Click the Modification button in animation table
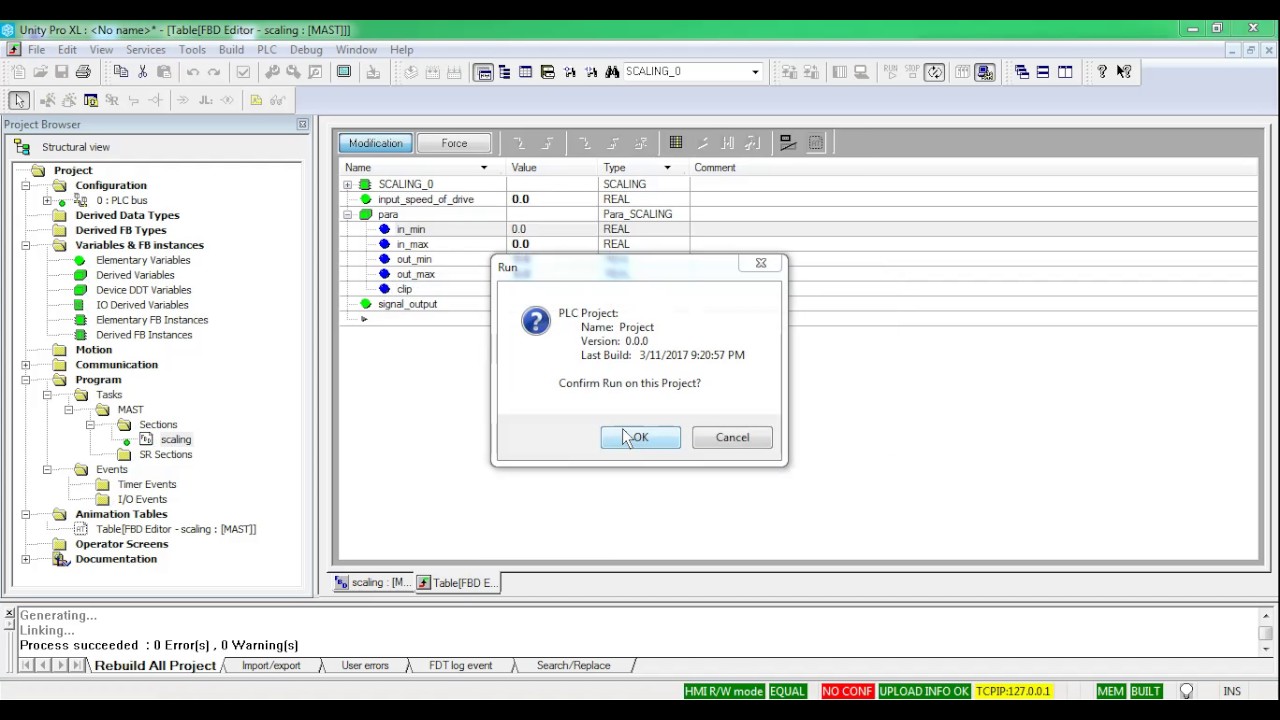The height and width of the screenshot is (720, 1280). [376, 143]
